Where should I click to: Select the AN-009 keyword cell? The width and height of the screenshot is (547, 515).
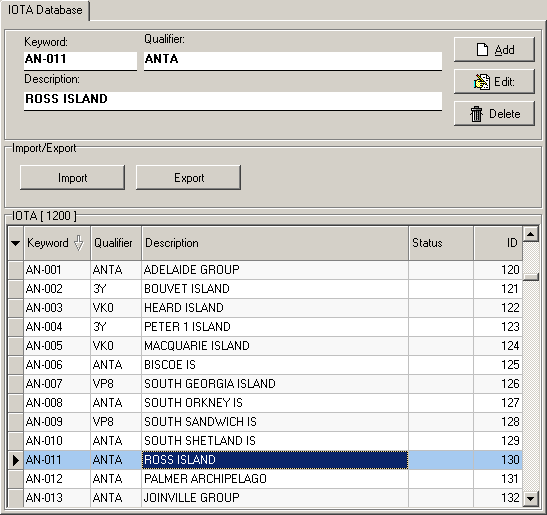click(57, 422)
